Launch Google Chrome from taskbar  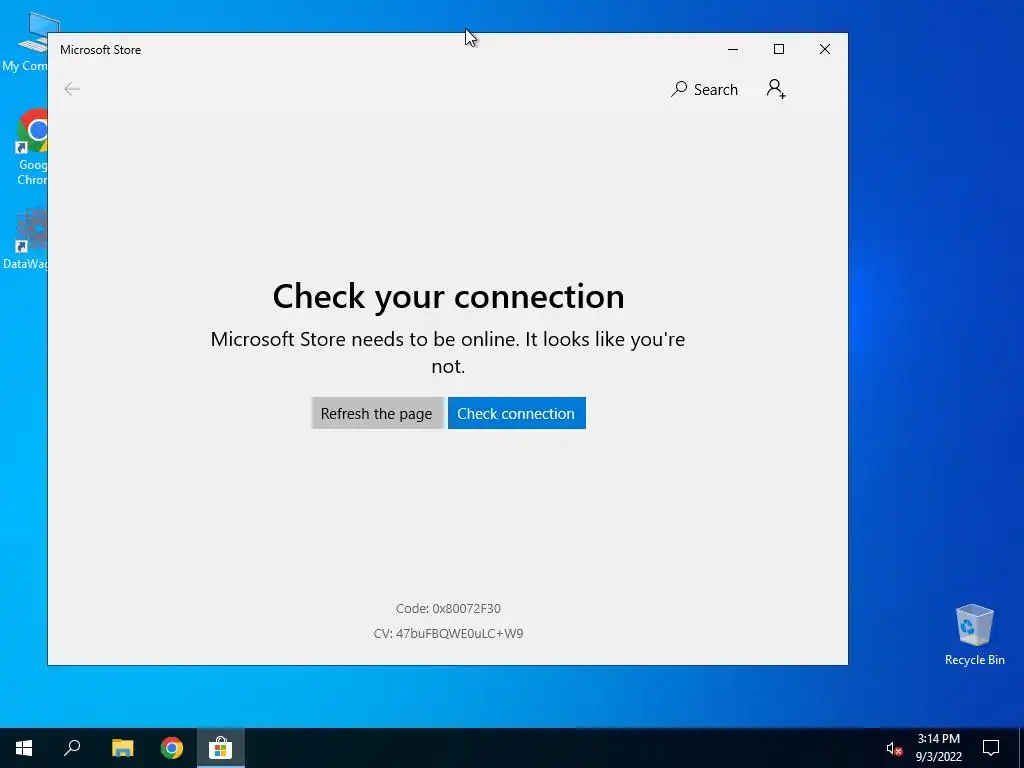click(172, 748)
